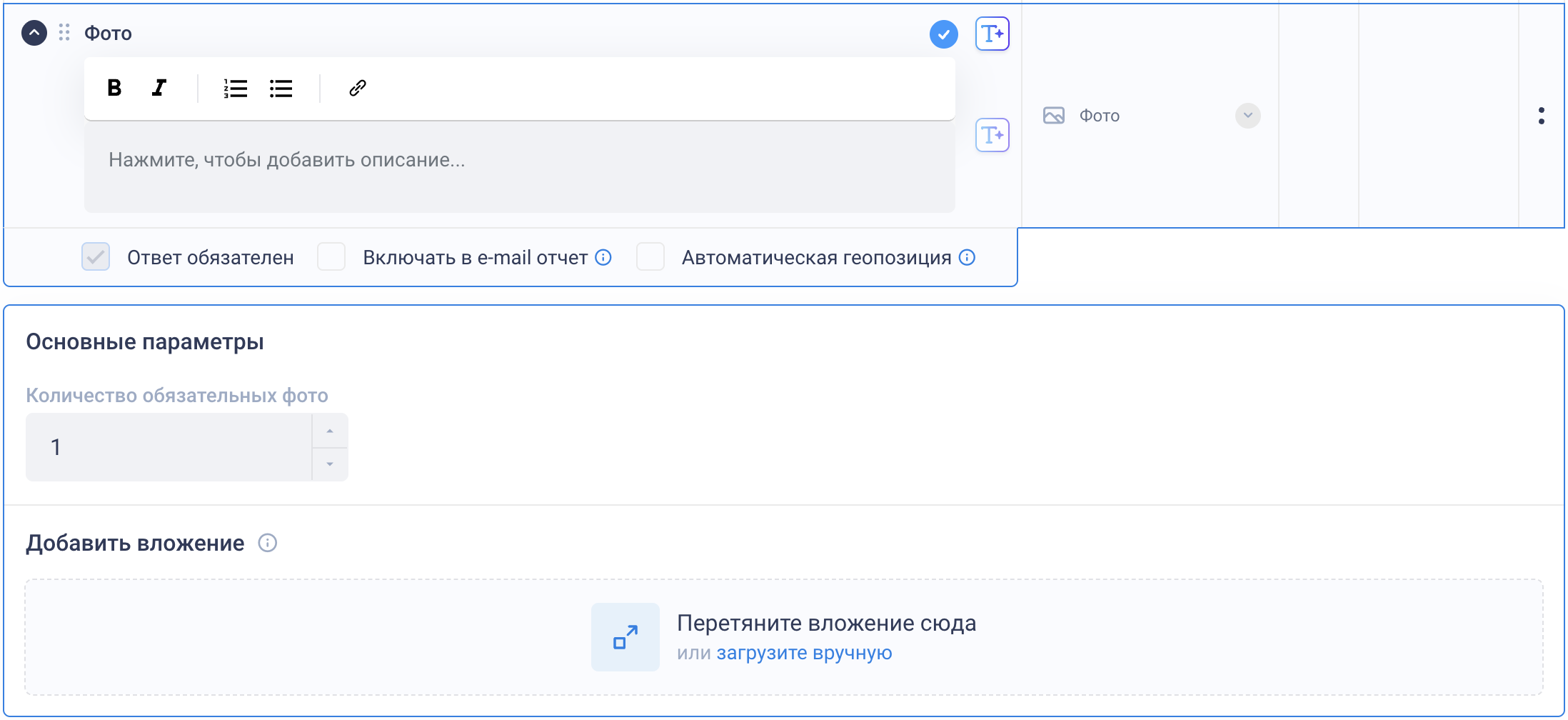Toggle italic text formatting
Screen dimensions: 1568x720
159,88
